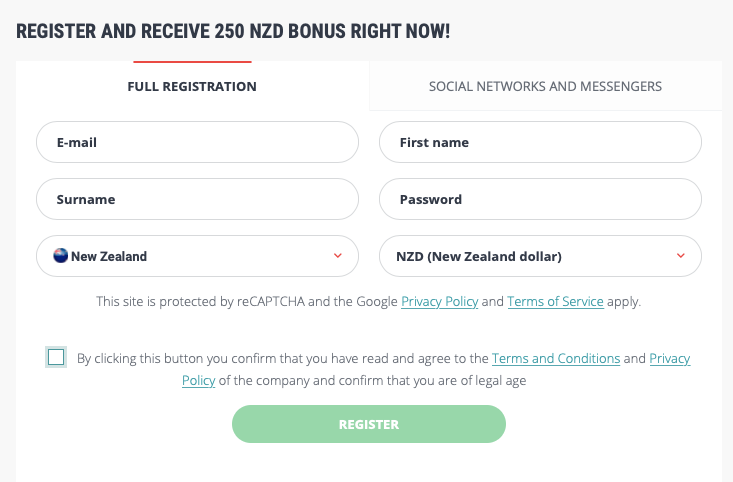Open the New Zealand country dropdown

pyautogui.click(x=197, y=256)
